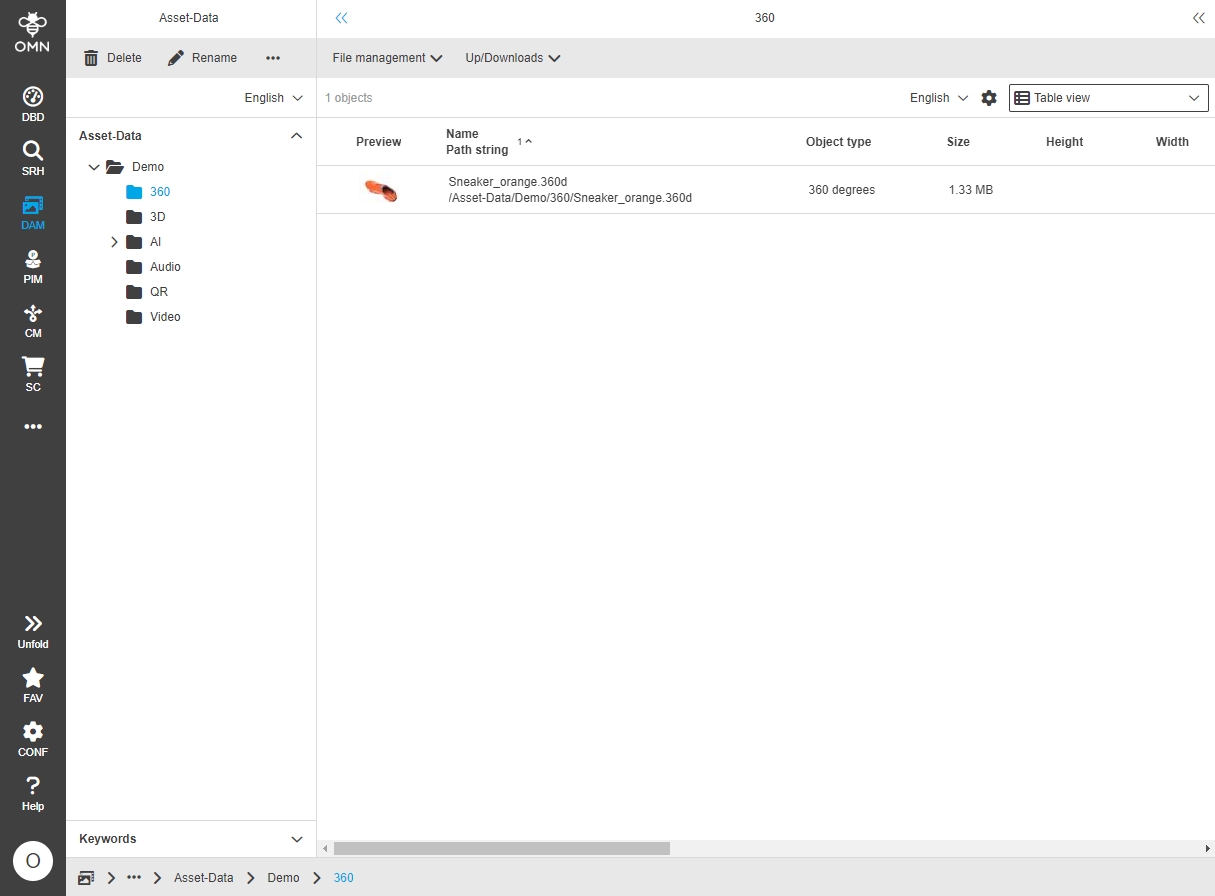Open the SRH search module
Image resolution: width=1215 pixels, height=896 pixels.
(x=33, y=158)
